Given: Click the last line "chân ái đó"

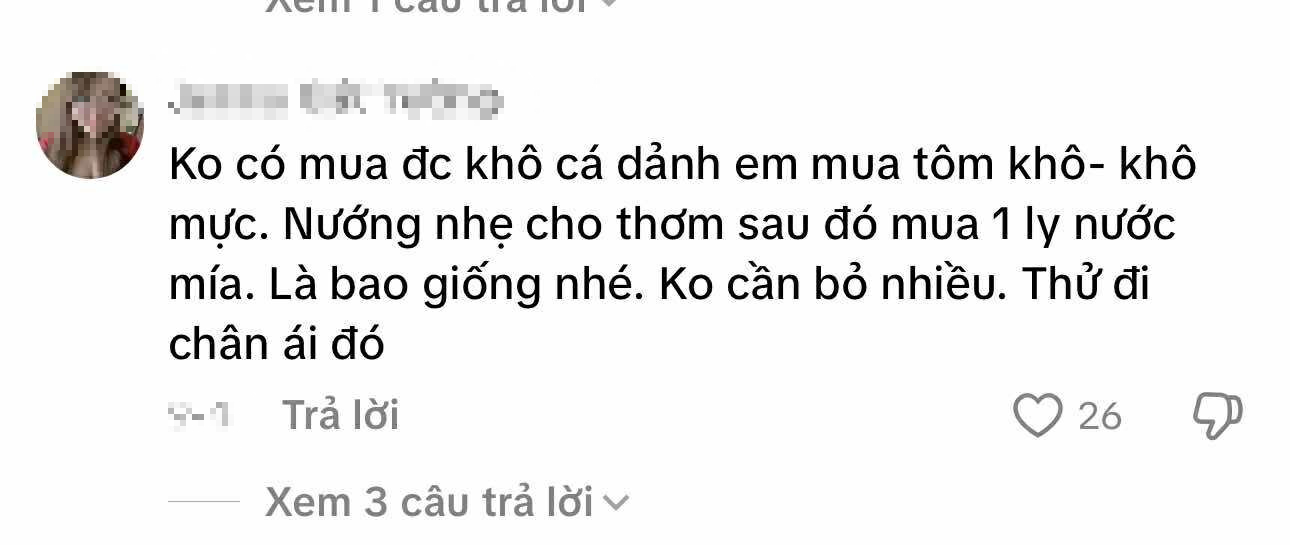Looking at the screenshot, I should [277, 346].
